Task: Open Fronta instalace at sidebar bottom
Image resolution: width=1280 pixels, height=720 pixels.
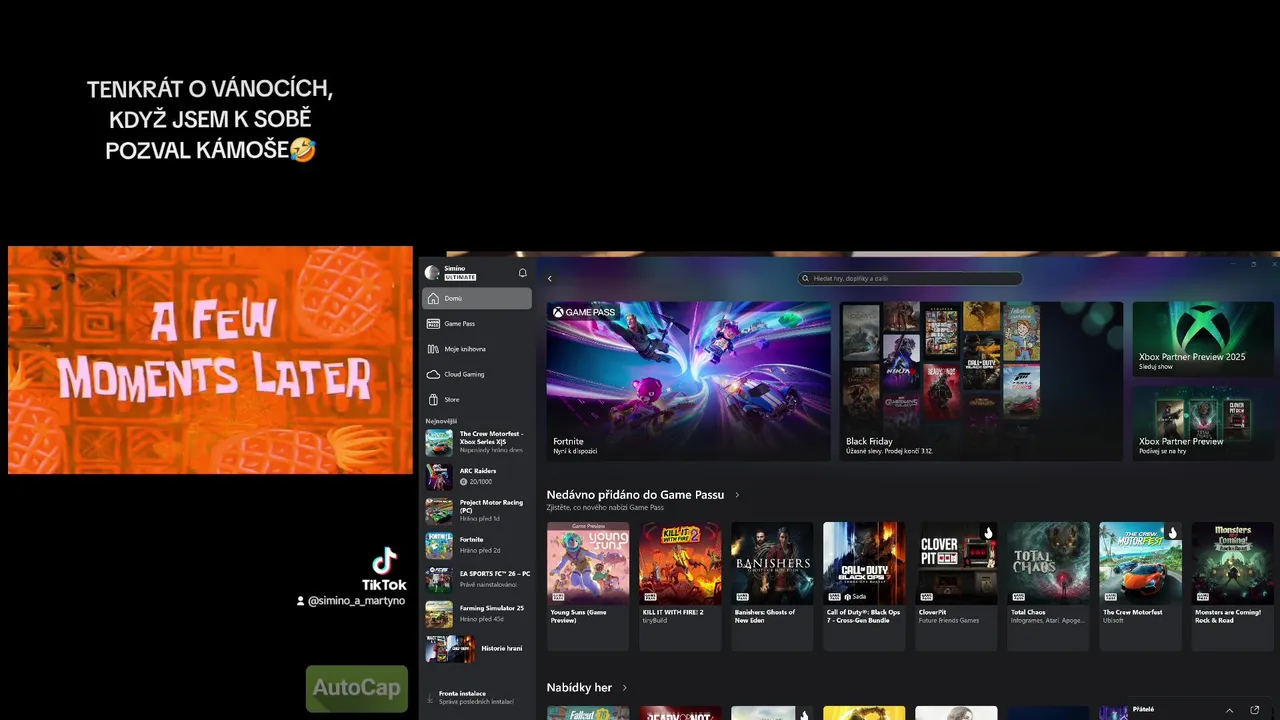Action: [x=477, y=697]
